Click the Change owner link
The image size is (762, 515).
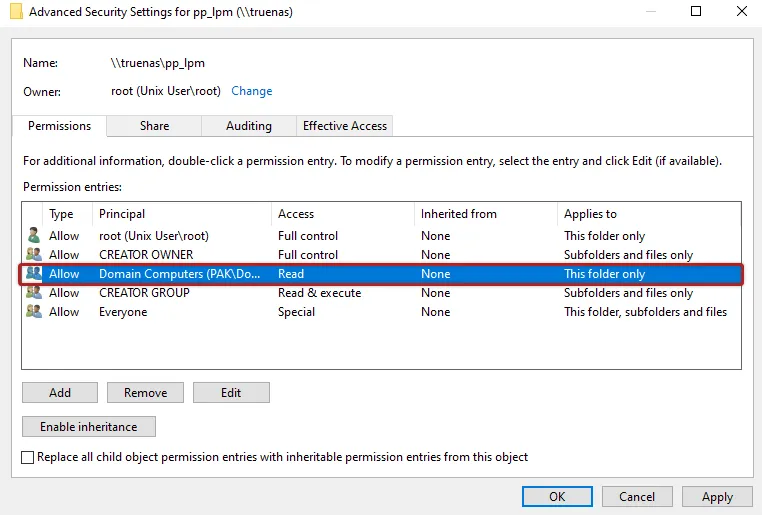pyautogui.click(x=251, y=91)
